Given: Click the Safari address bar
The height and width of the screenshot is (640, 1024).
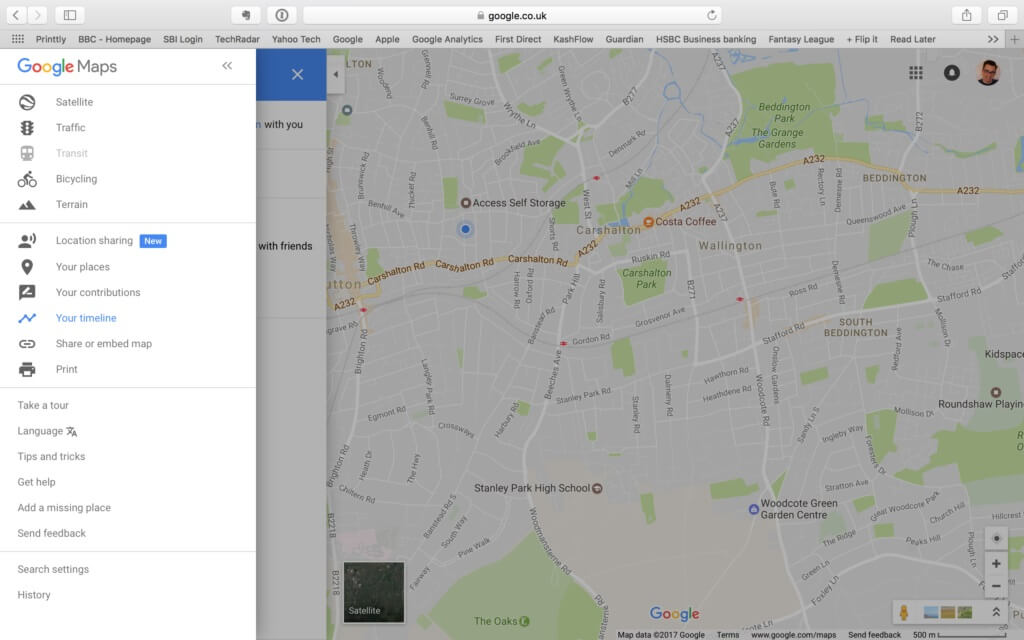Looking at the screenshot, I should [512, 15].
